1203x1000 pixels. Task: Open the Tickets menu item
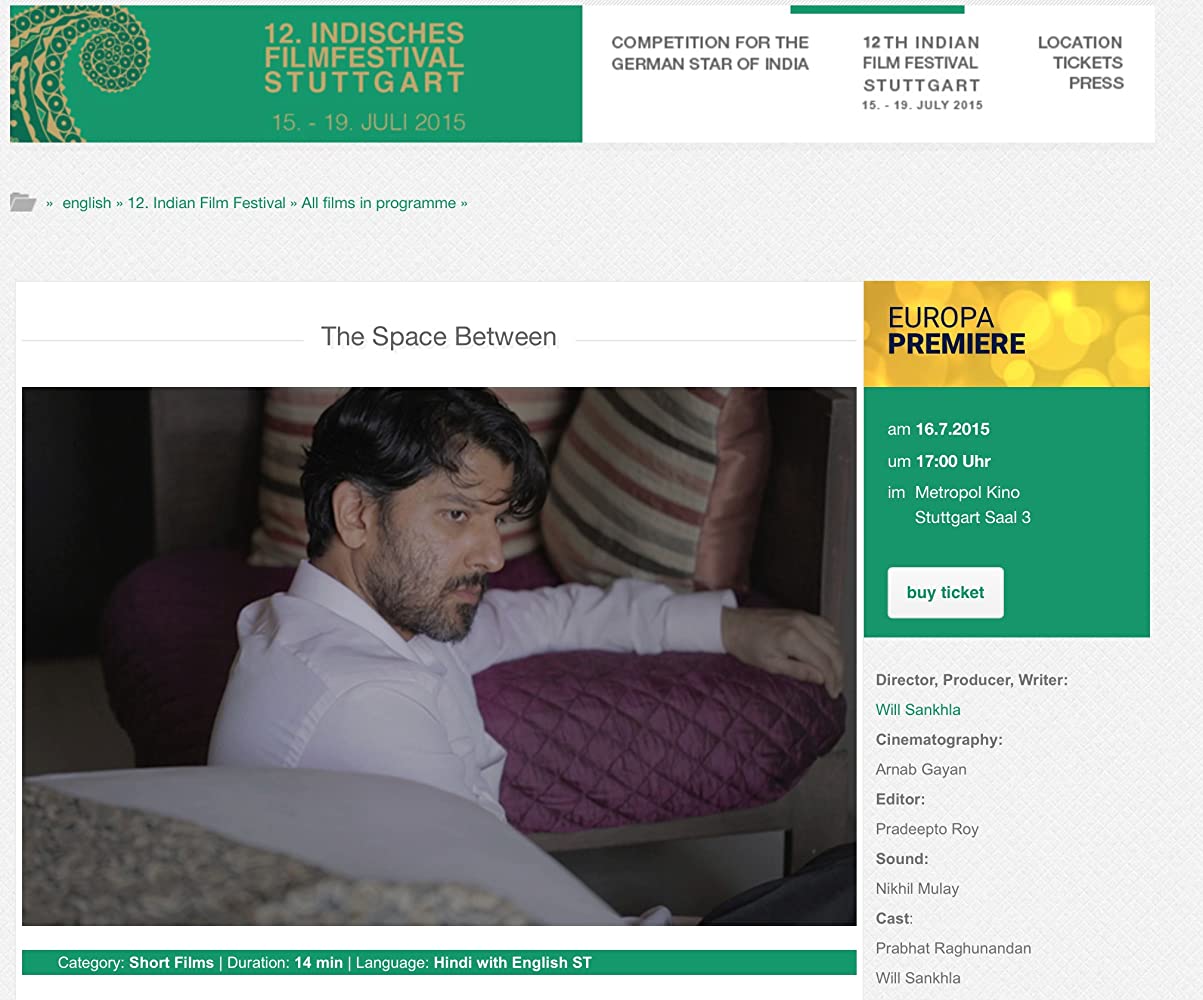click(1088, 63)
